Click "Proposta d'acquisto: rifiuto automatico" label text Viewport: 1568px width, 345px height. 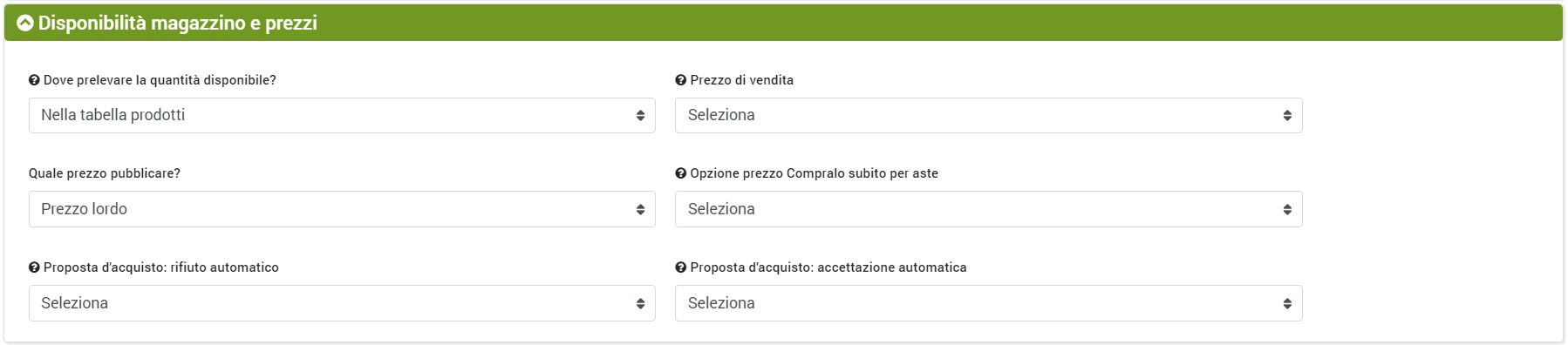(x=161, y=267)
